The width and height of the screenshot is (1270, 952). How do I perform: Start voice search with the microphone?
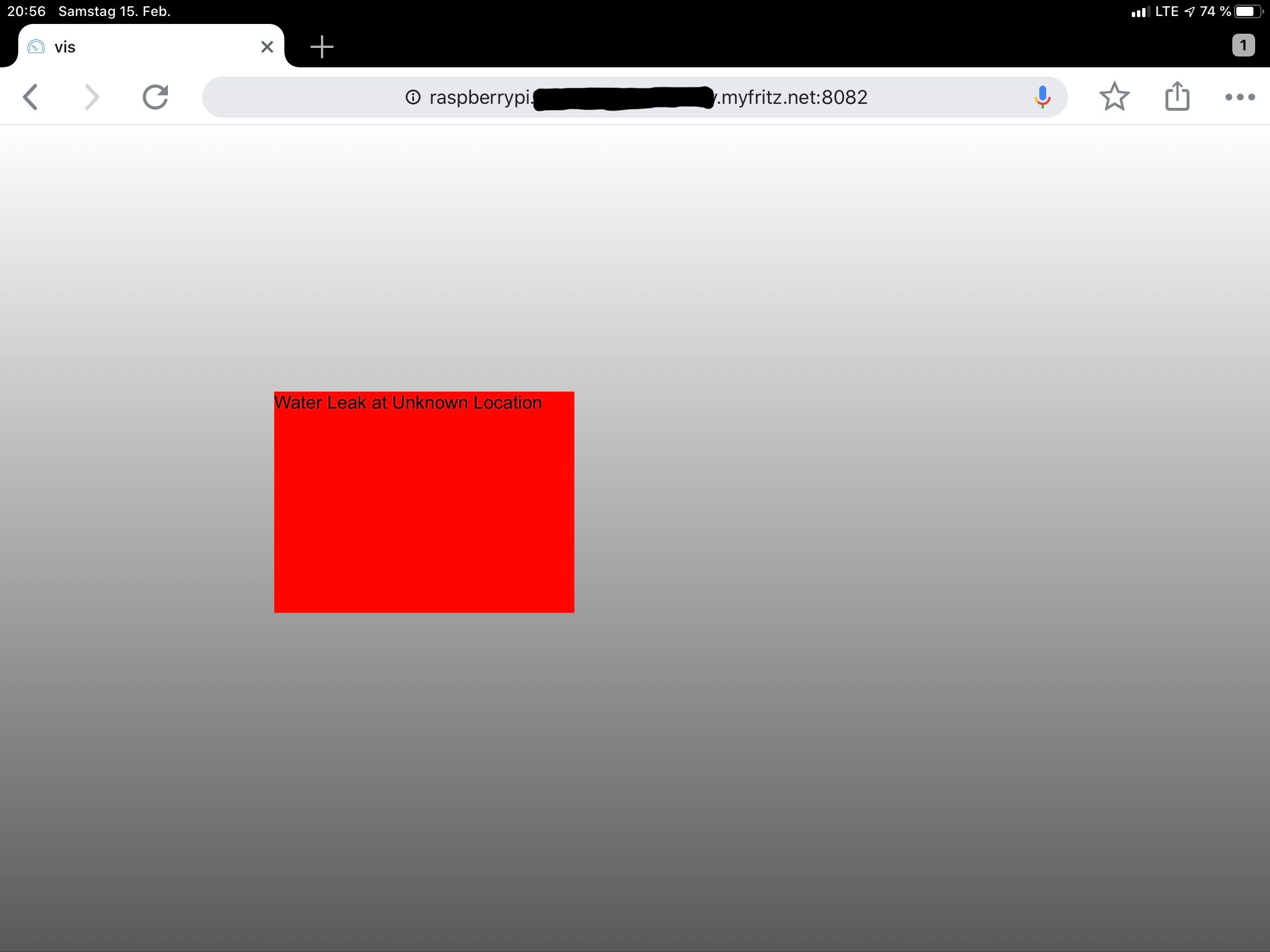(1042, 97)
